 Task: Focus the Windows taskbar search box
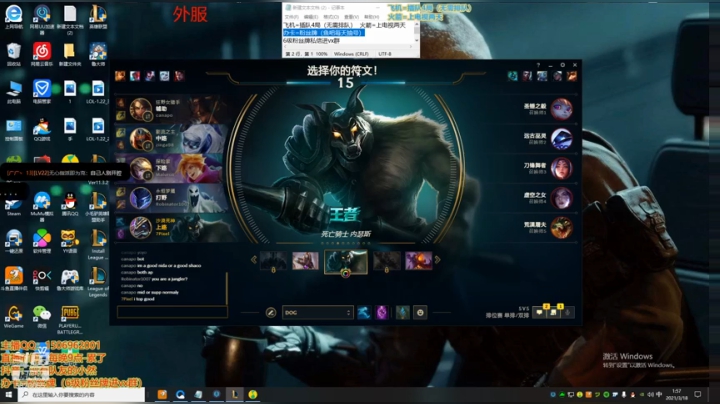click(x=81, y=394)
